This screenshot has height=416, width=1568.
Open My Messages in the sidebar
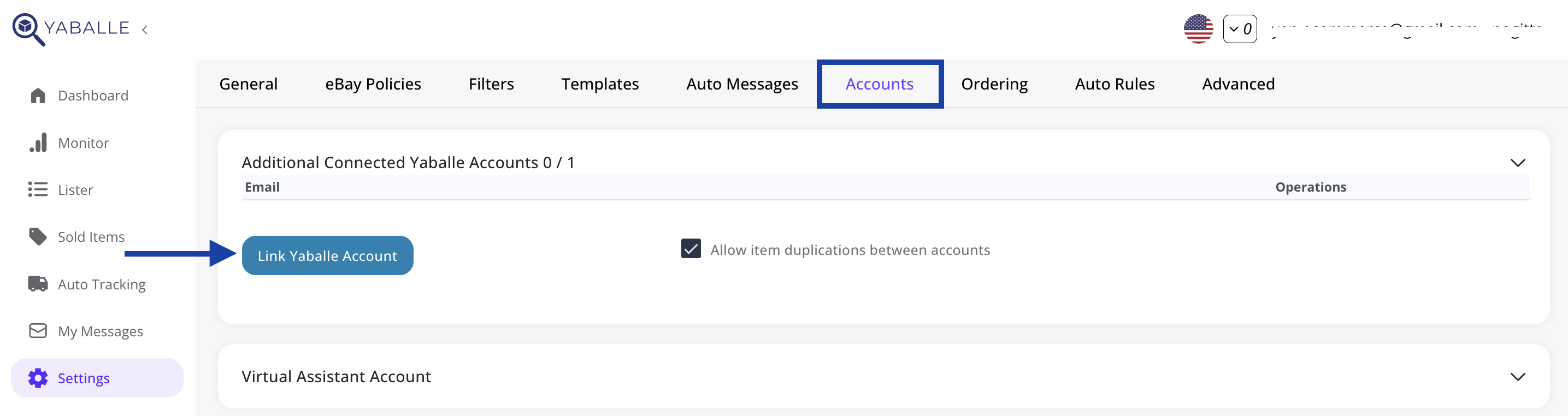[101, 331]
